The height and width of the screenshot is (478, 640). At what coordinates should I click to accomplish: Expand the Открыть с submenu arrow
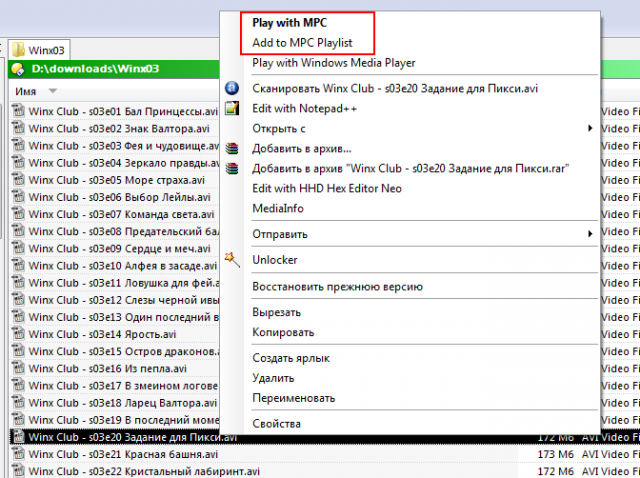coord(590,128)
